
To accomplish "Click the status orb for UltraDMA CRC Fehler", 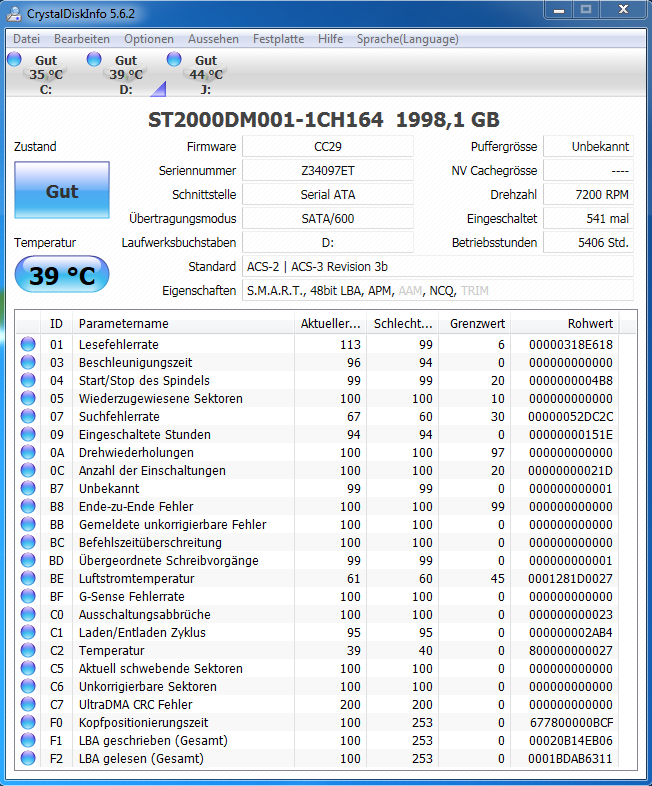I will [28, 704].
